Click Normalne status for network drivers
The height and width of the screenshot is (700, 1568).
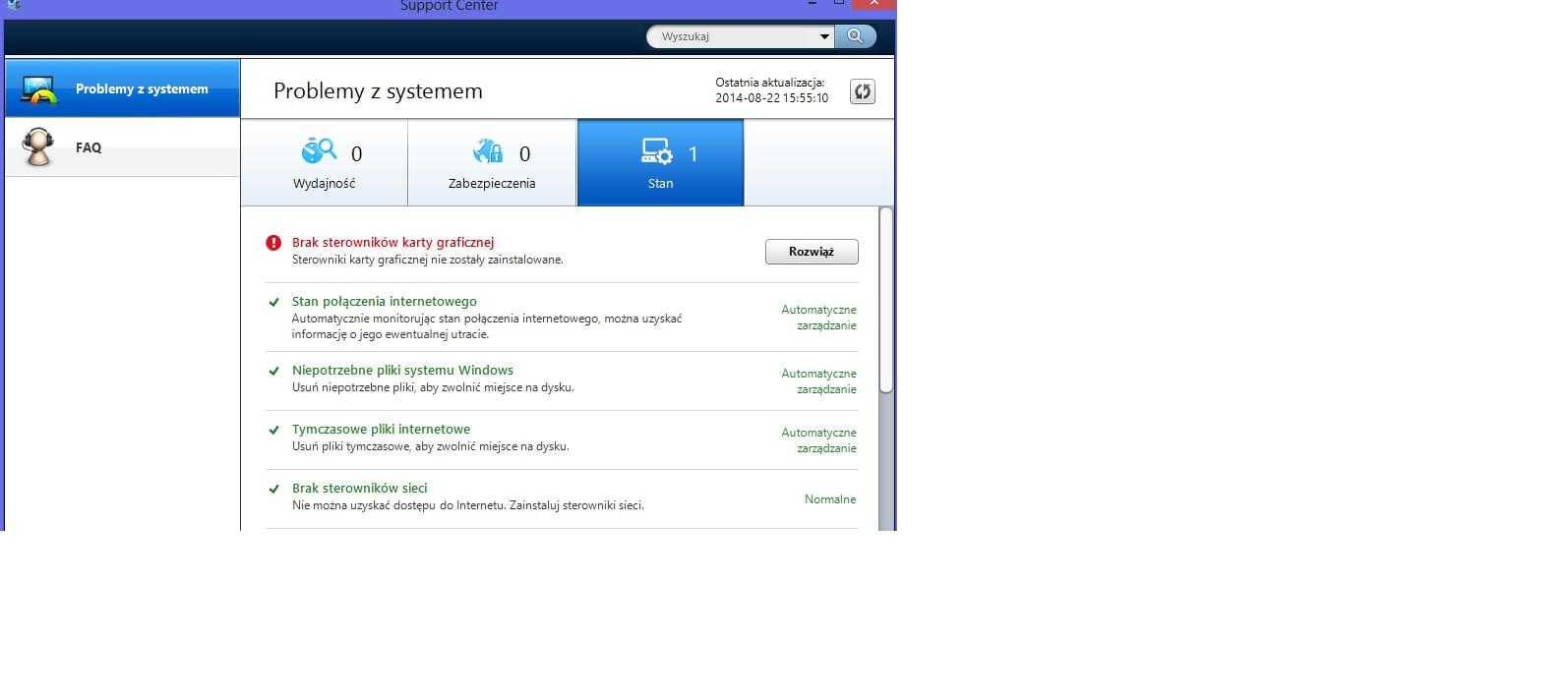(830, 499)
